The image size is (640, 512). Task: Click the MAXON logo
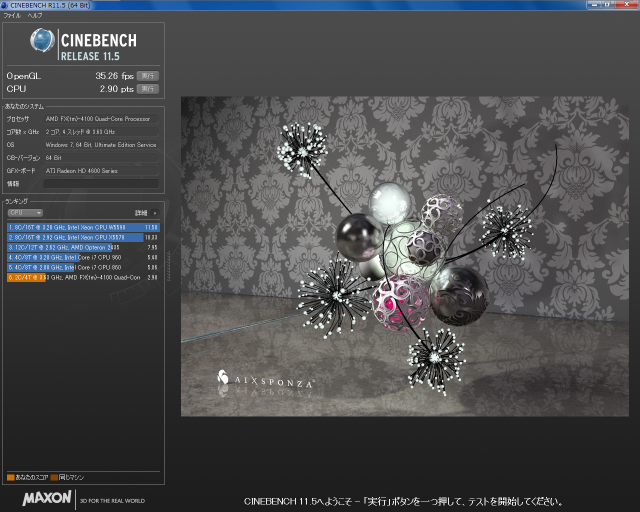[47, 498]
